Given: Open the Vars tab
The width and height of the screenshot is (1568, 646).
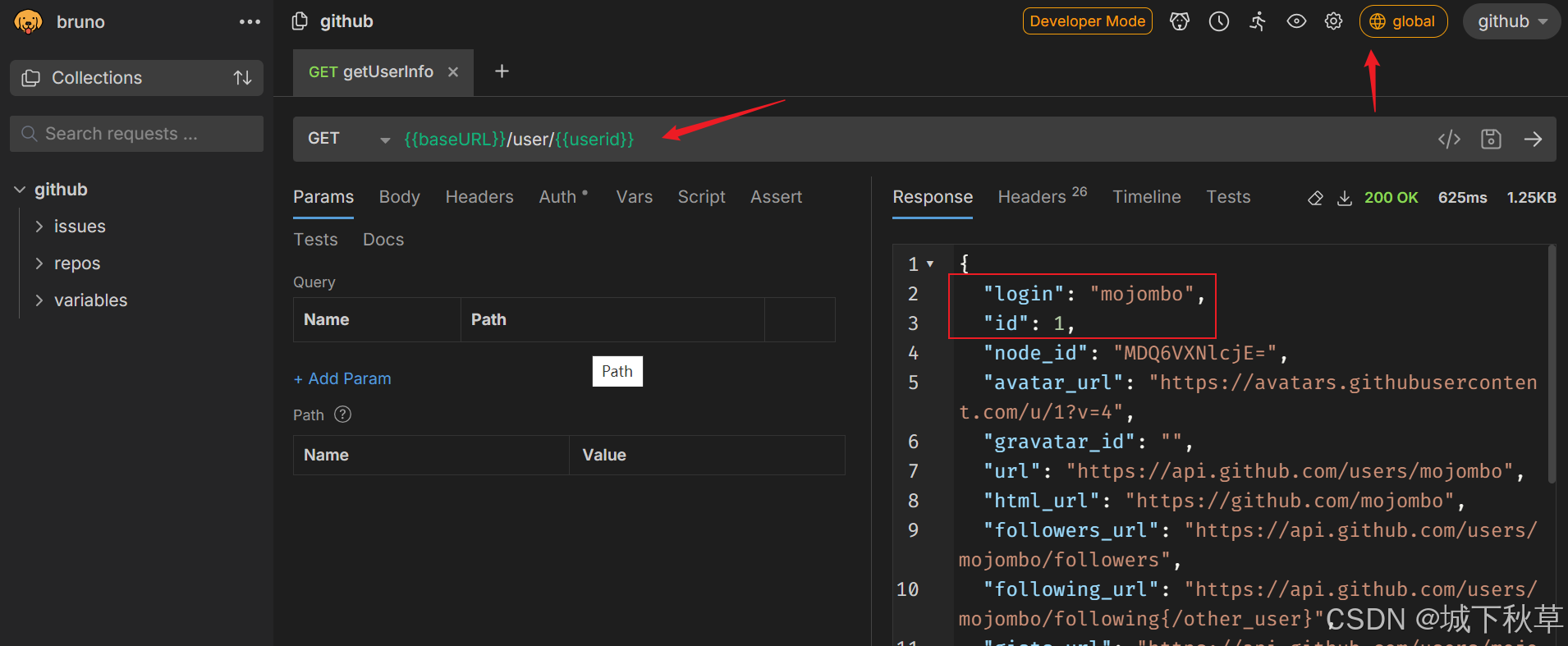Looking at the screenshot, I should 634,197.
